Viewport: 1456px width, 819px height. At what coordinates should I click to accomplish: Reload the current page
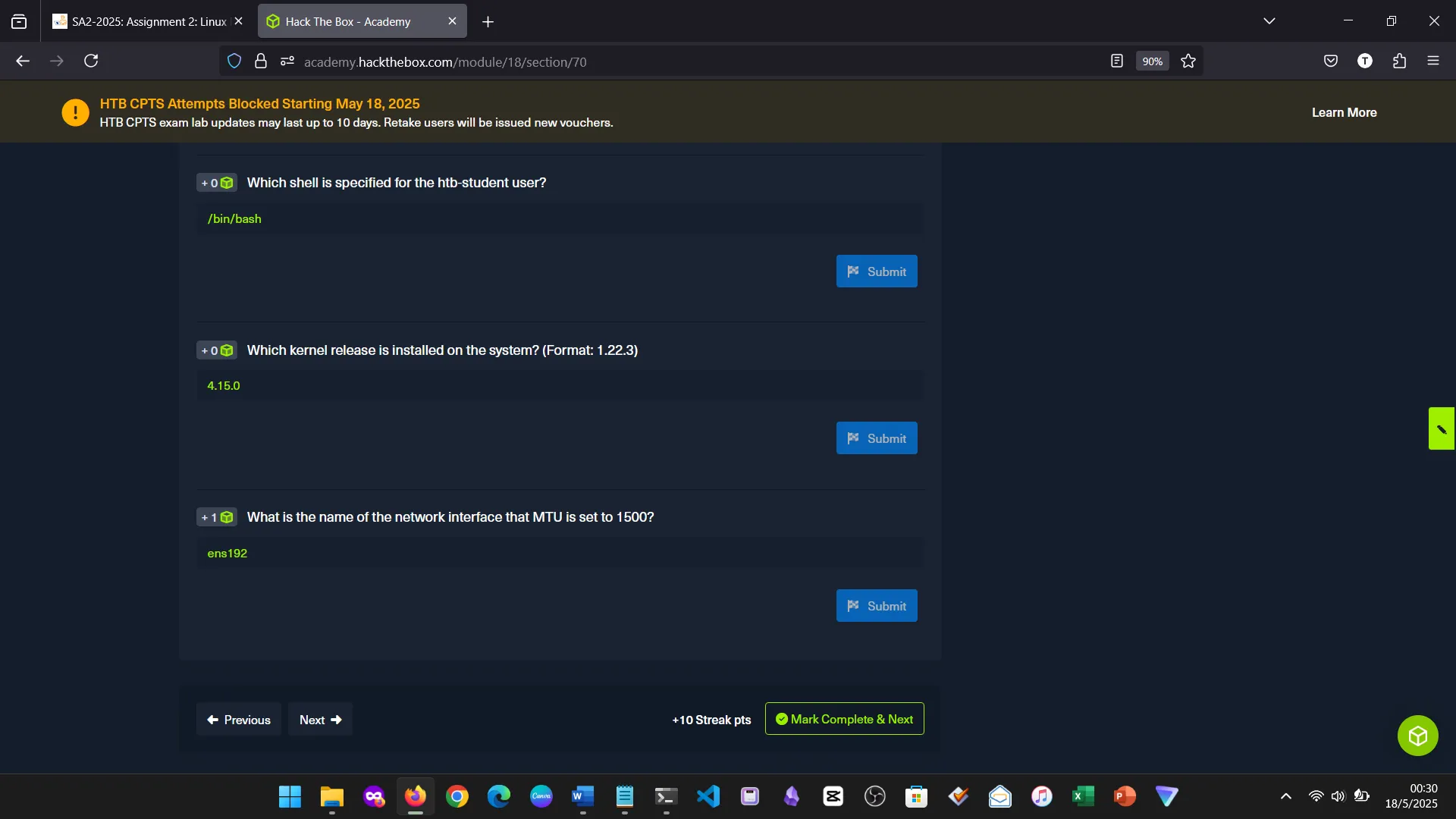(91, 61)
